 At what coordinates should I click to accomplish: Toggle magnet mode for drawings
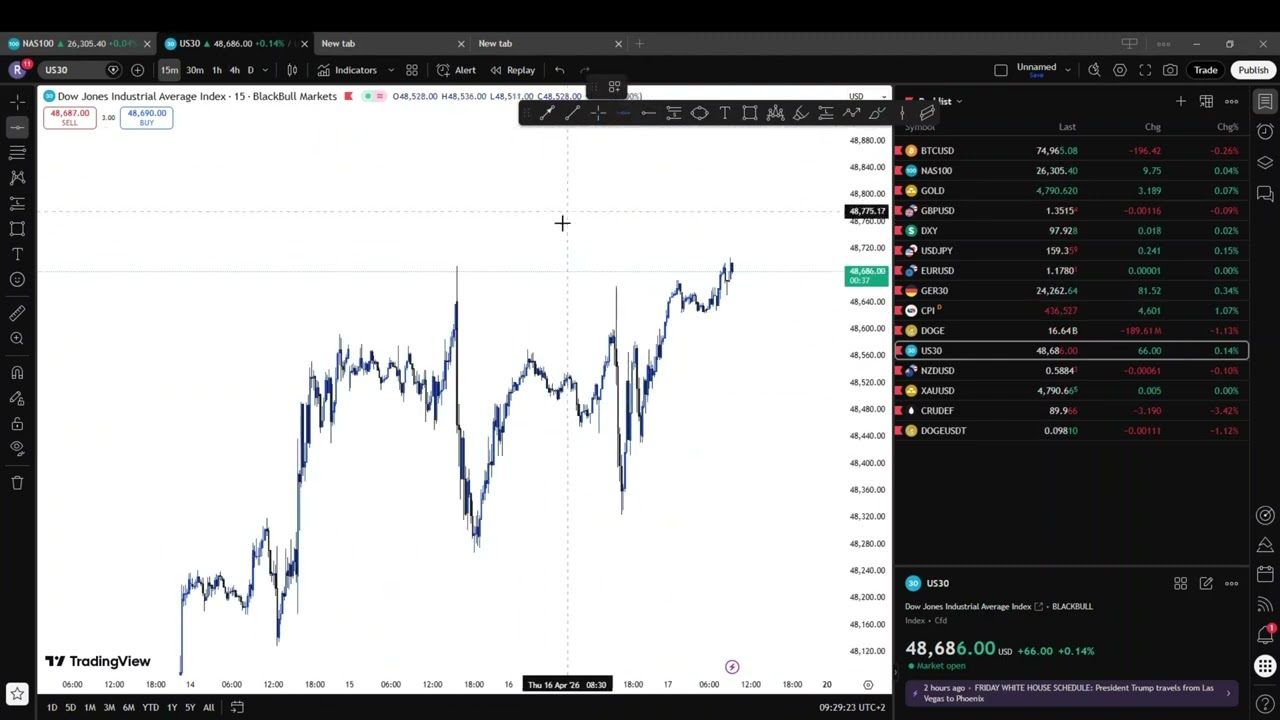[x=17, y=373]
